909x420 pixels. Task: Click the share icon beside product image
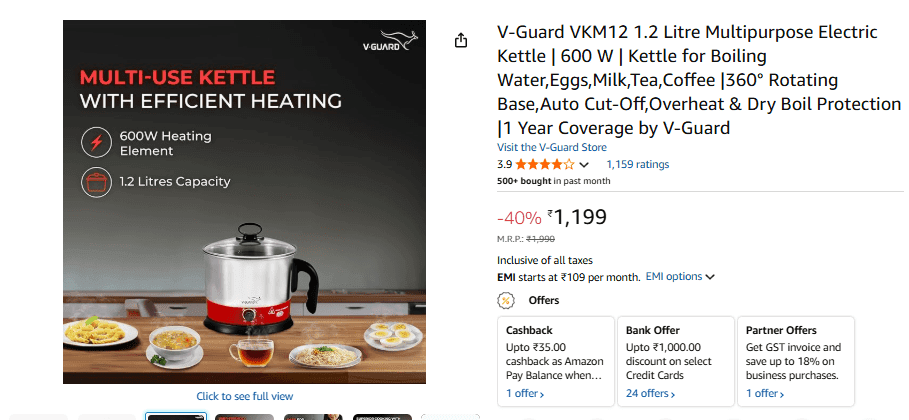[x=461, y=41]
